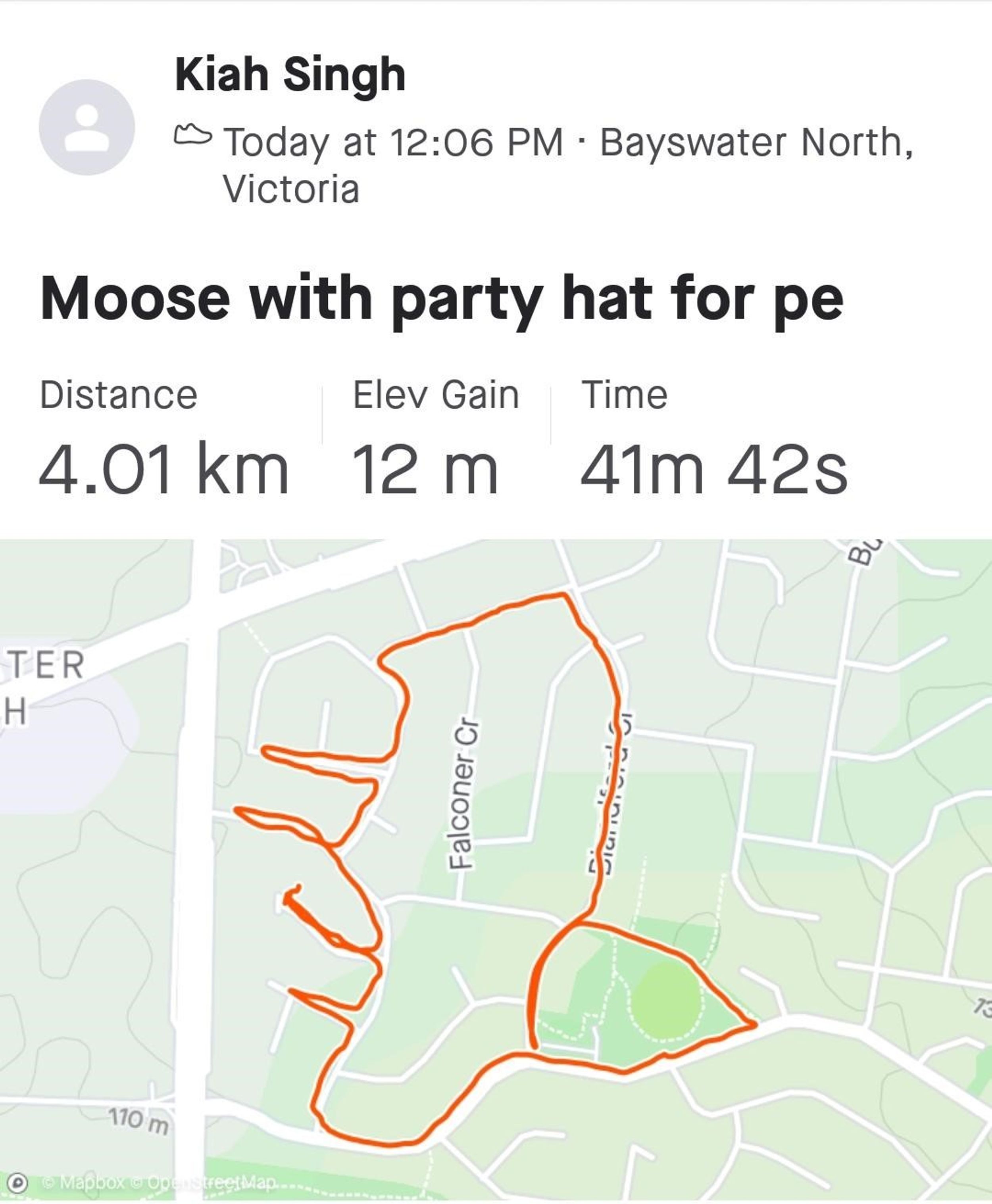Click the Distance stat label
The height and width of the screenshot is (1204, 992).
(118, 395)
